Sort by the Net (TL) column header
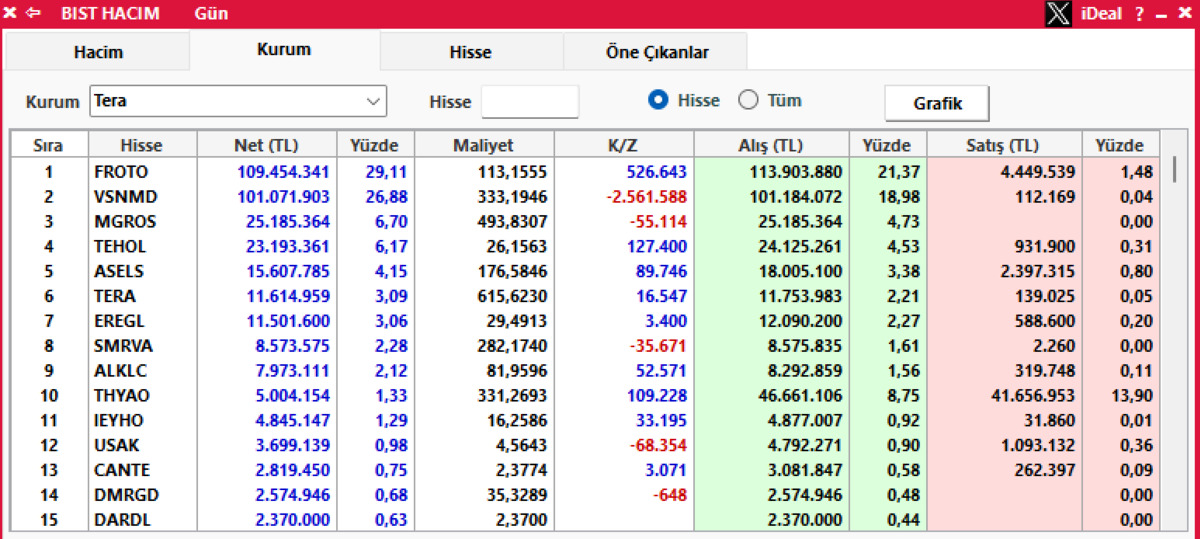Image resolution: width=1200 pixels, height=539 pixels. coord(267,146)
